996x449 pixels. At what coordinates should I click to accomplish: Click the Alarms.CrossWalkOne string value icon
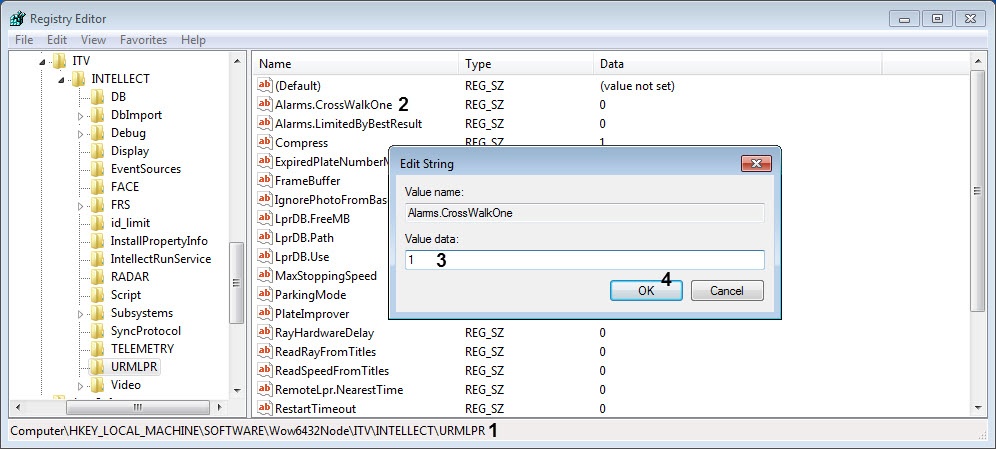pos(265,105)
